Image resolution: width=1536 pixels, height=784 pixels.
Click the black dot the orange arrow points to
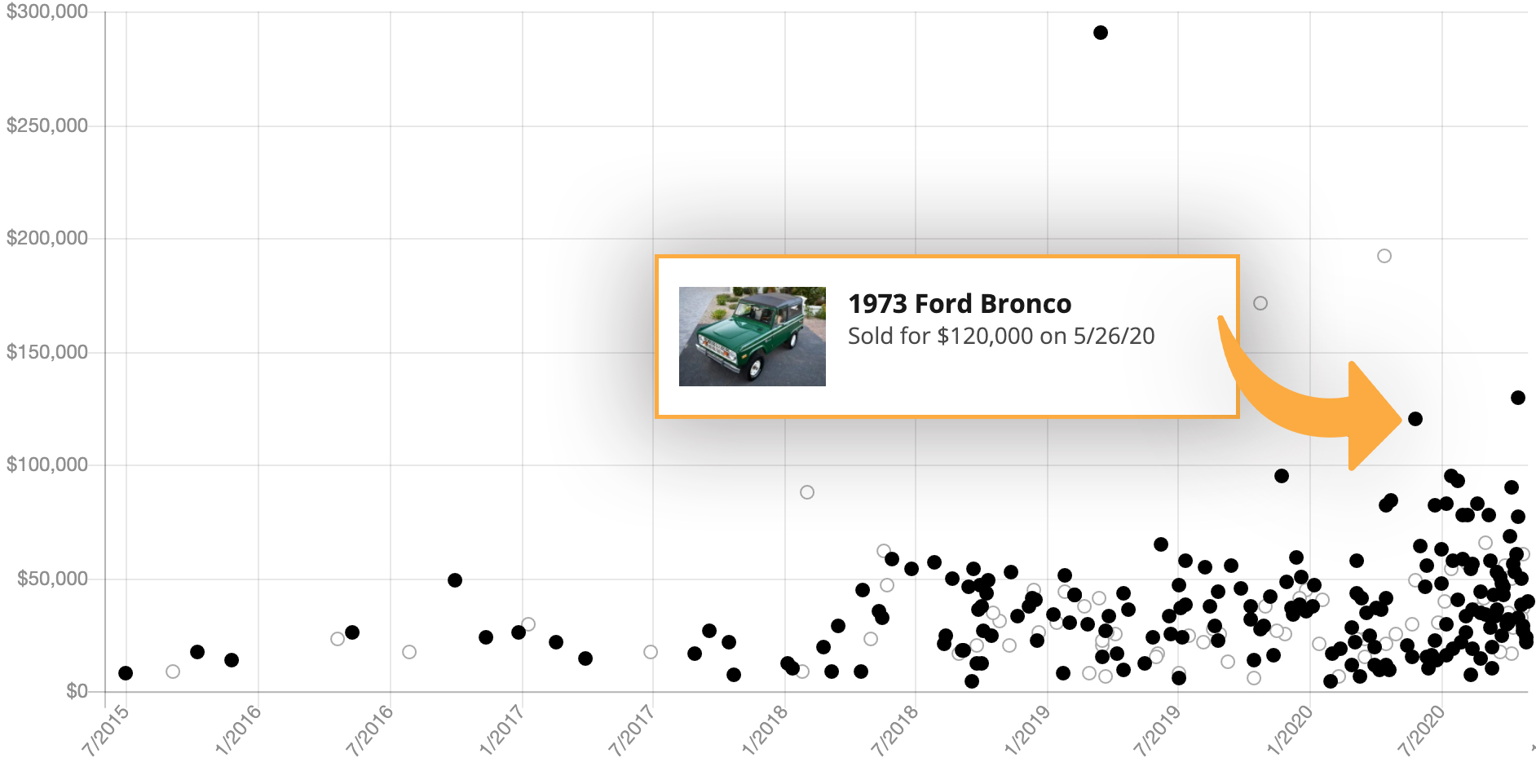tap(1415, 419)
